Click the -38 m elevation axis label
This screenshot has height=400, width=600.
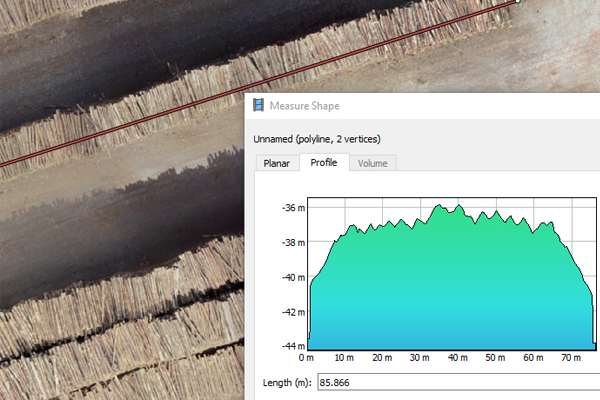[x=291, y=243]
